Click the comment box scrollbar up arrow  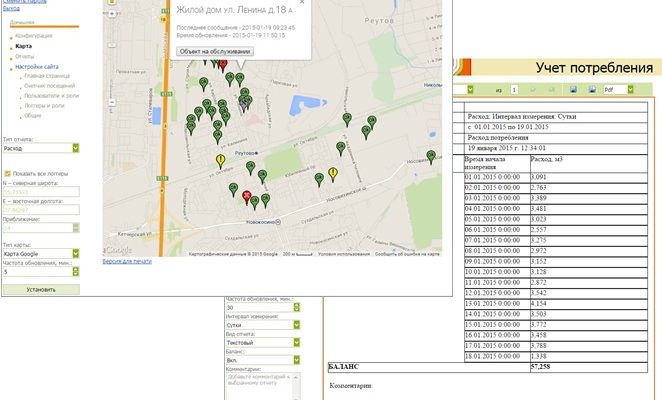(296, 376)
